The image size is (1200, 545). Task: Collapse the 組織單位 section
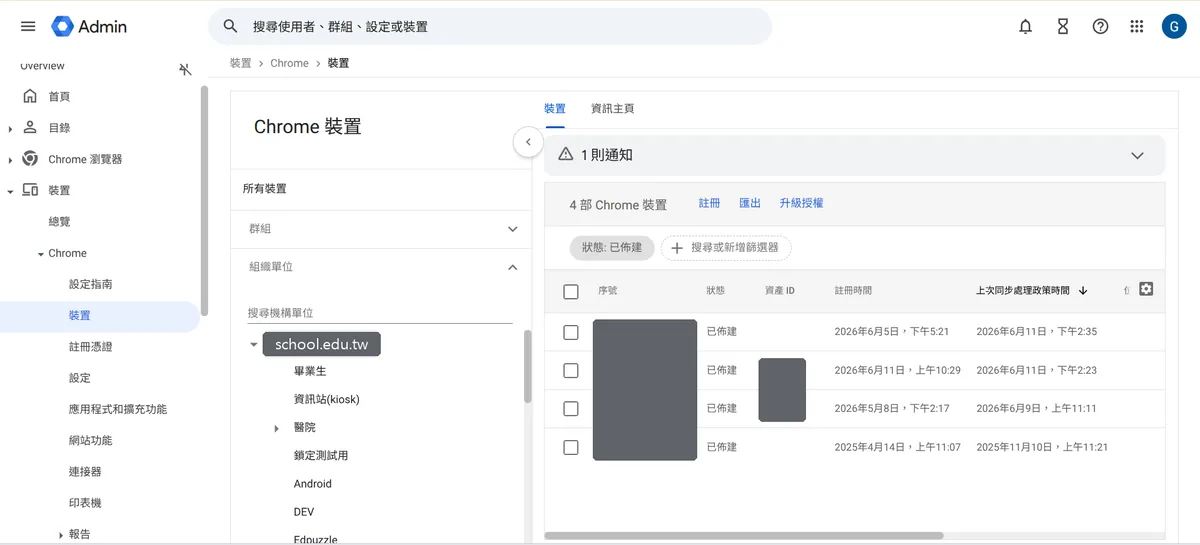tap(513, 267)
